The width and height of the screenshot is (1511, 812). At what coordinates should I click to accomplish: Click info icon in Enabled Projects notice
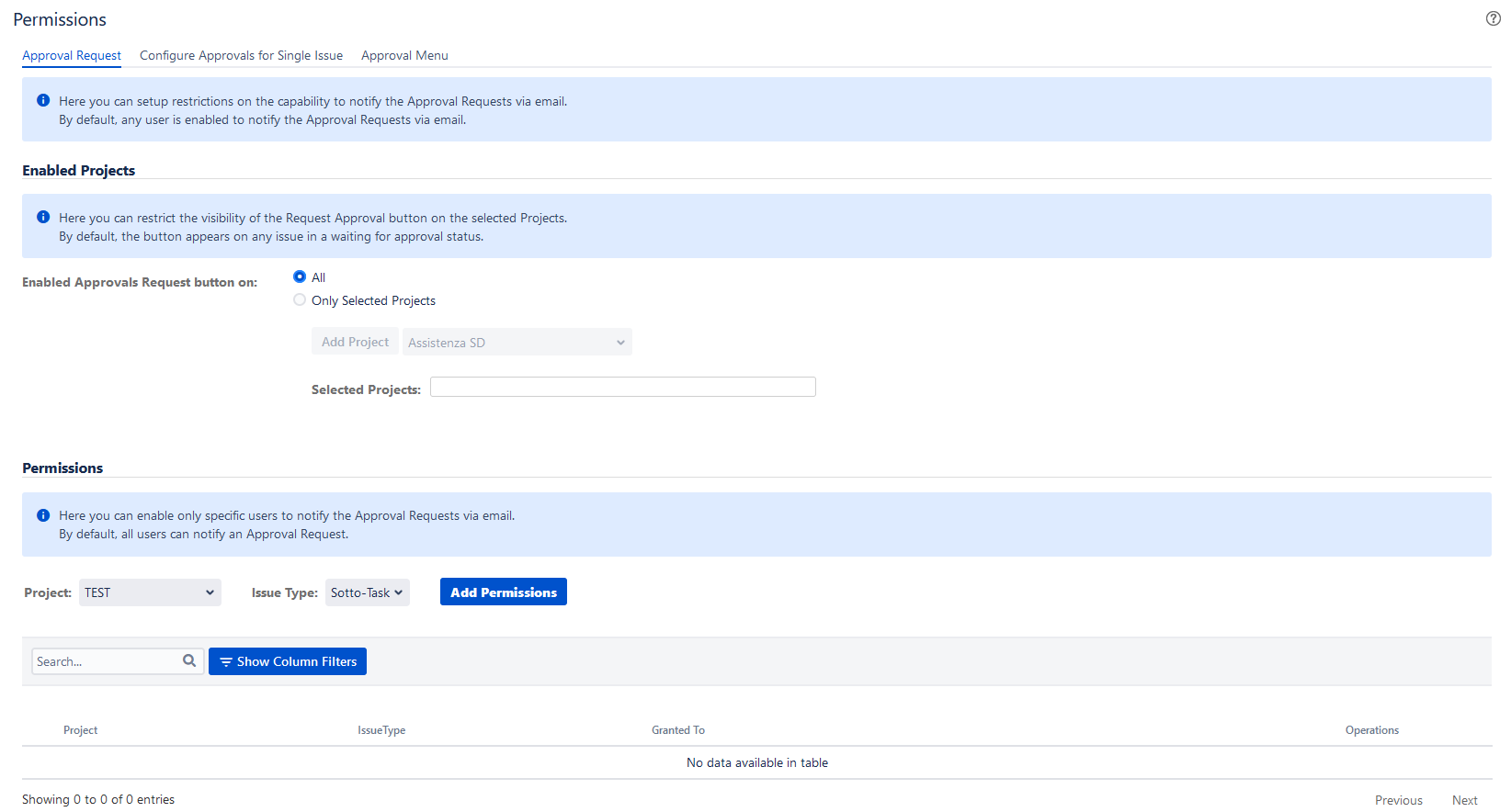(x=43, y=218)
